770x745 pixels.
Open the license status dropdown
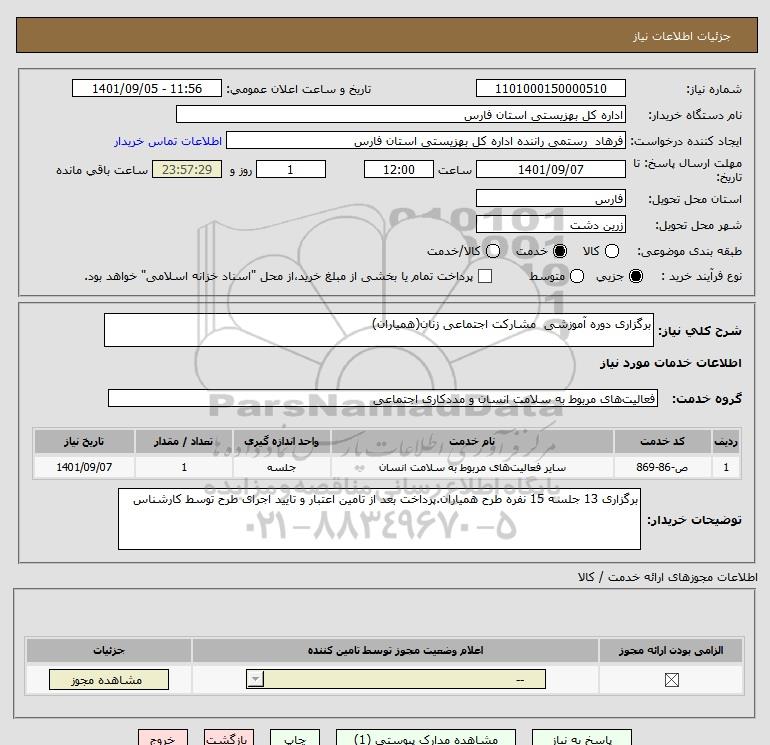coord(396,680)
